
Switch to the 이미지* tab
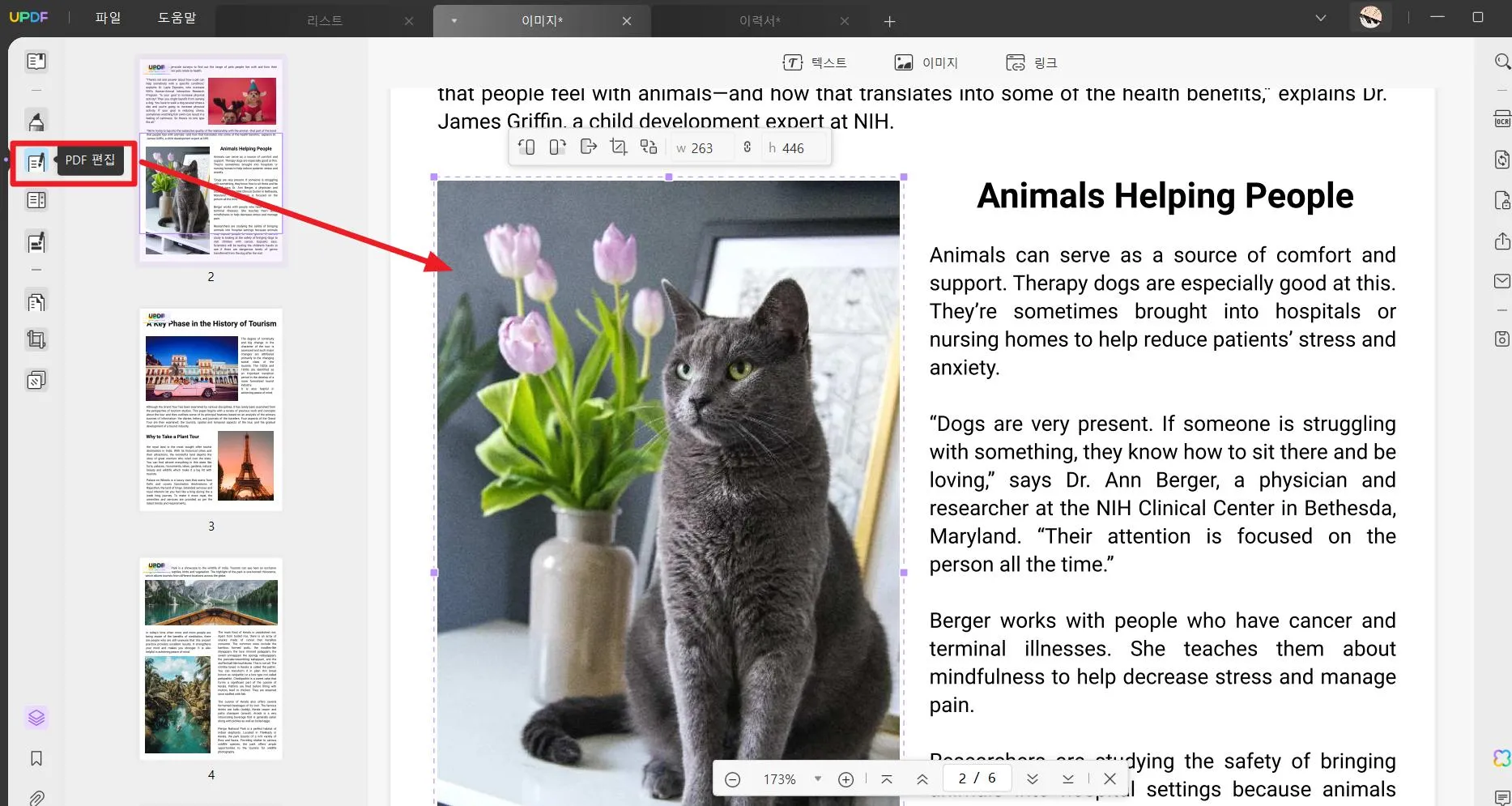coord(542,21)
